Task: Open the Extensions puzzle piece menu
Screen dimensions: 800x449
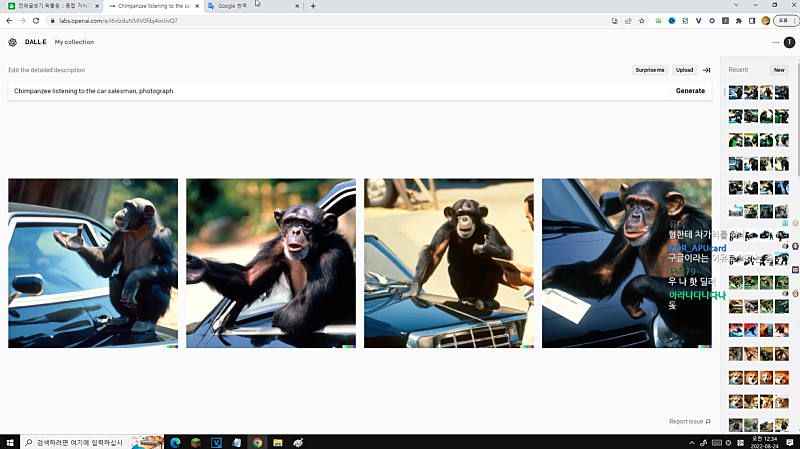Action: tap(738, 21)
